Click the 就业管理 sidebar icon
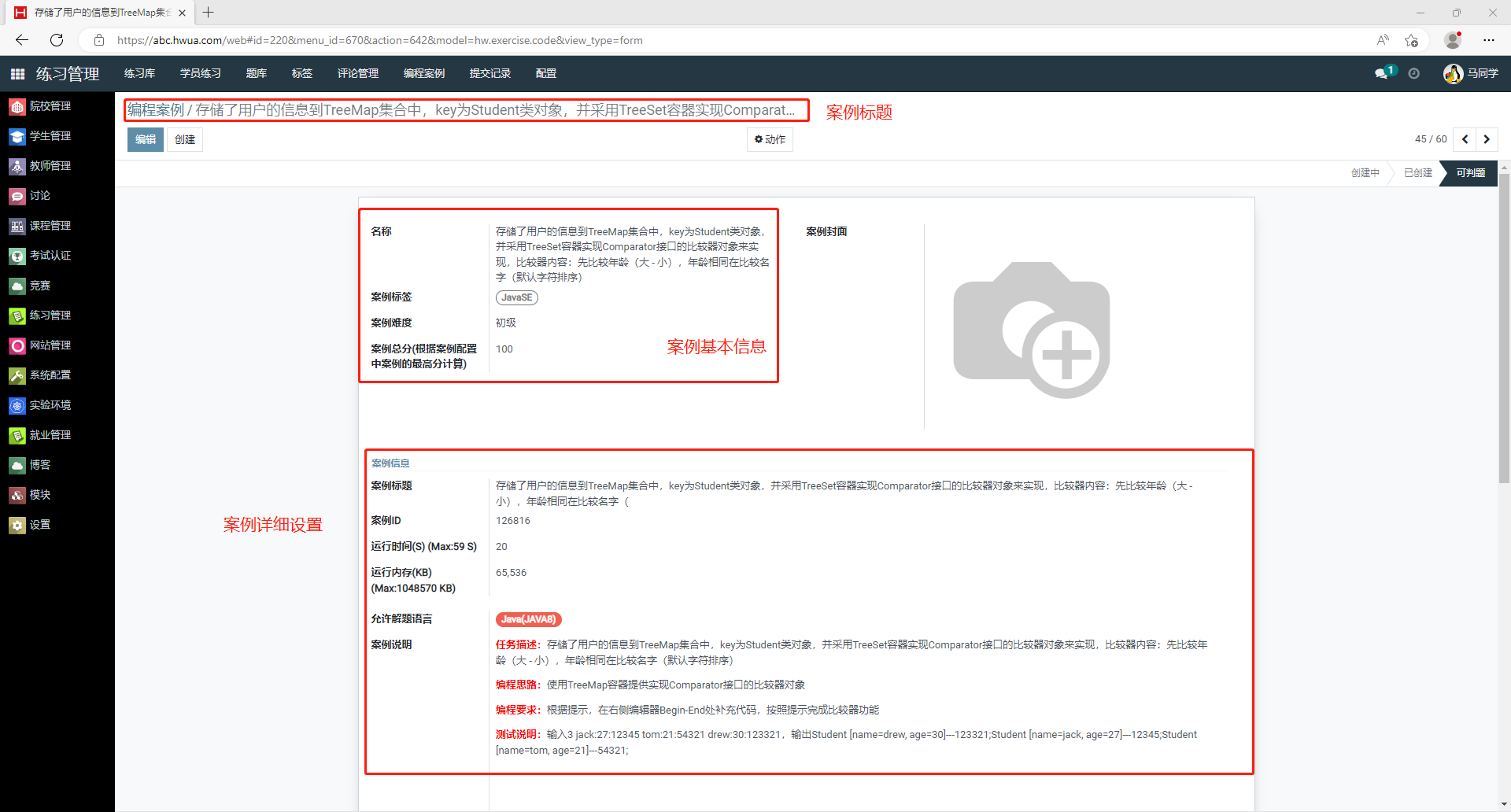1511x812 pixels. click(x=17, y=435)
